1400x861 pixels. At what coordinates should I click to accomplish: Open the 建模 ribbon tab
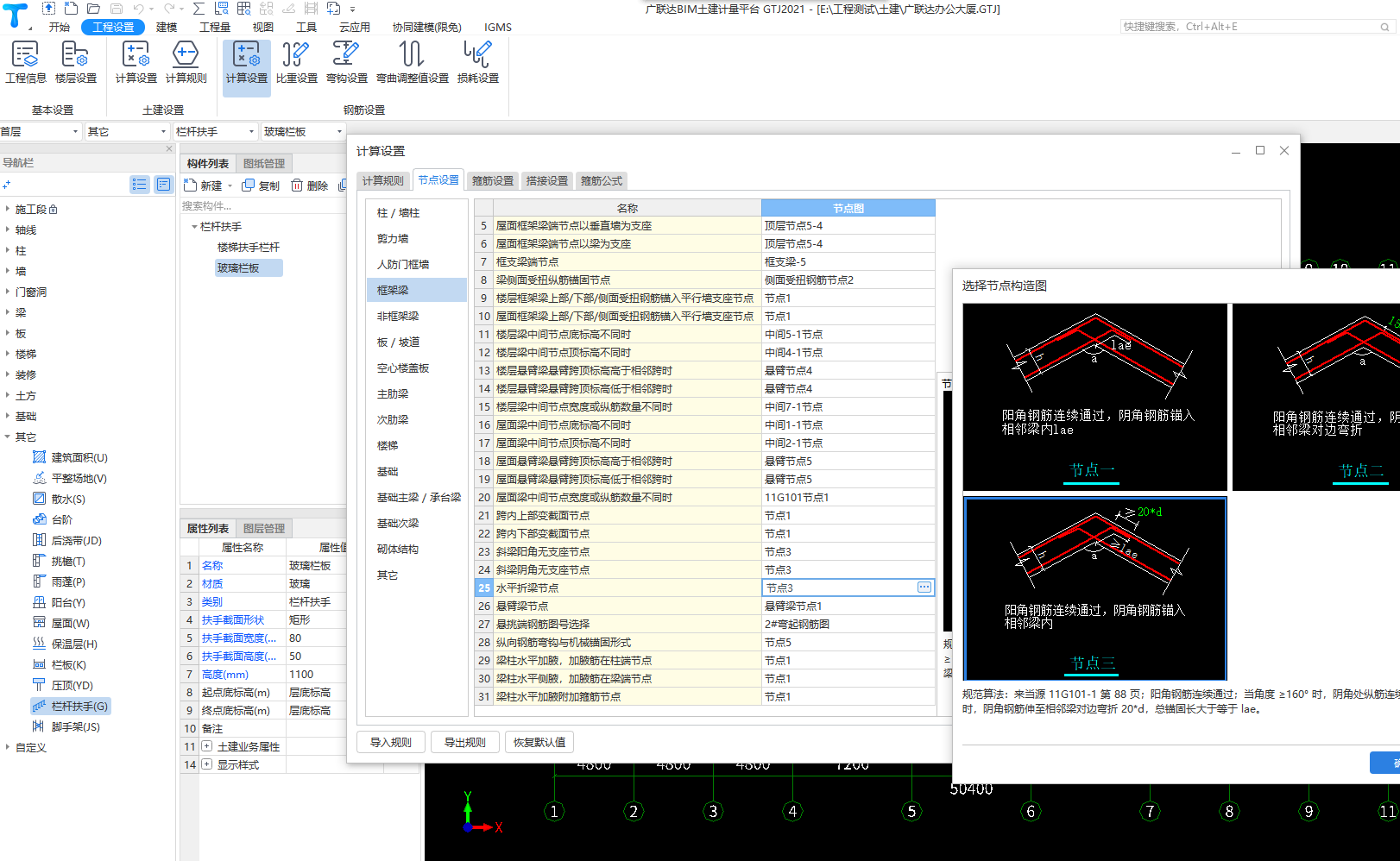tap(167, 27)
